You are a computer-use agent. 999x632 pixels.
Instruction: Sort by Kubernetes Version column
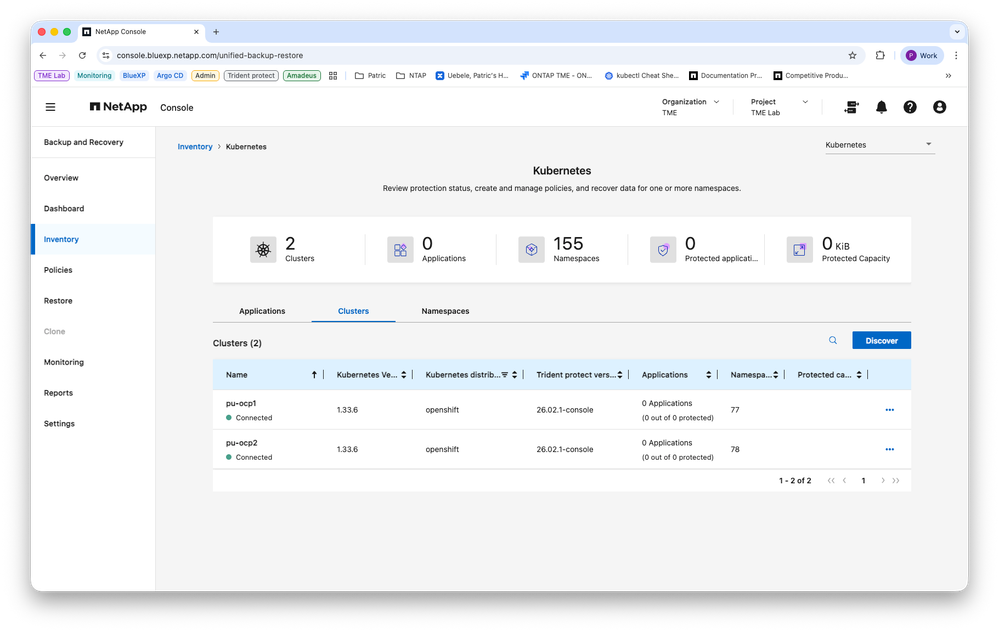coord(403,375)
